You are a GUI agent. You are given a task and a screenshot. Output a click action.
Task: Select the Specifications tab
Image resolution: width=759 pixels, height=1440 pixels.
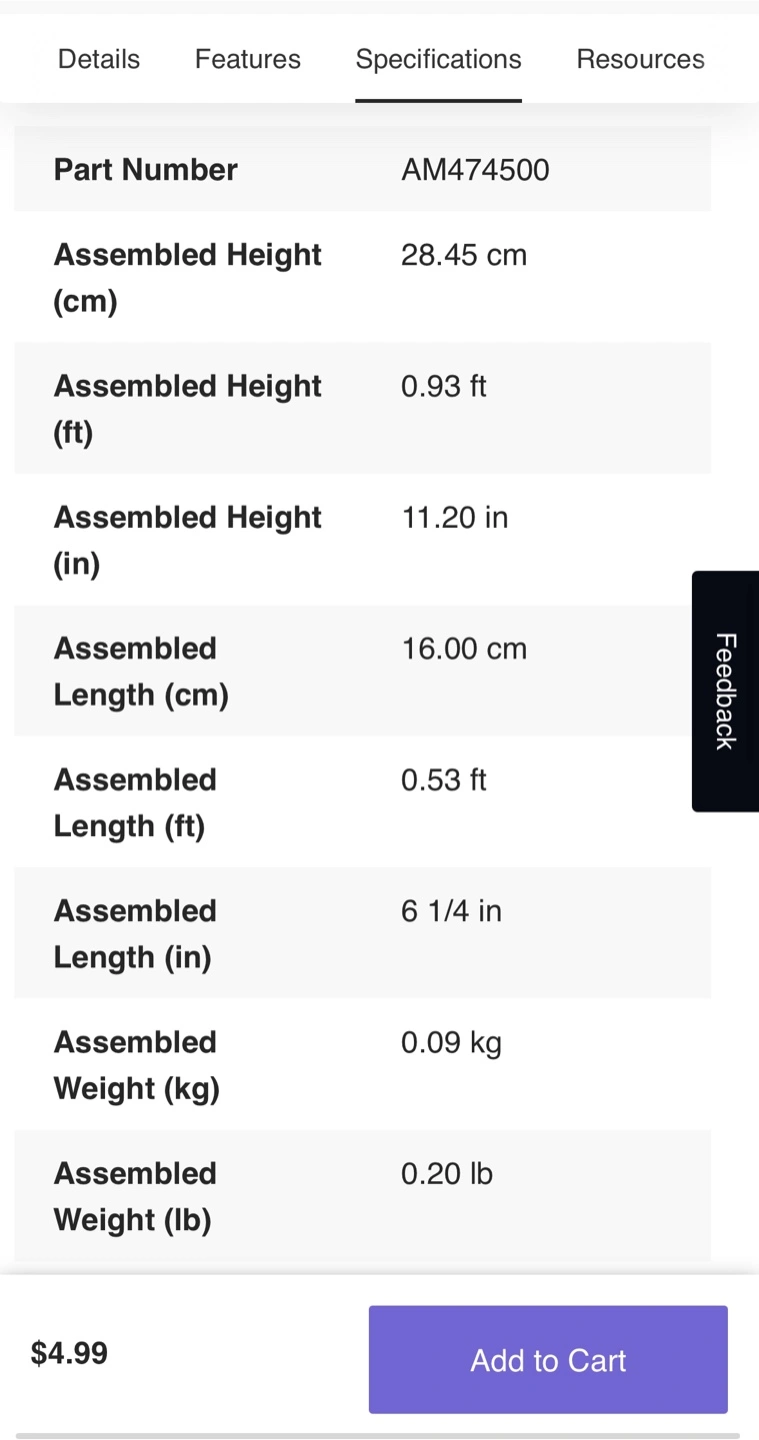438,60
